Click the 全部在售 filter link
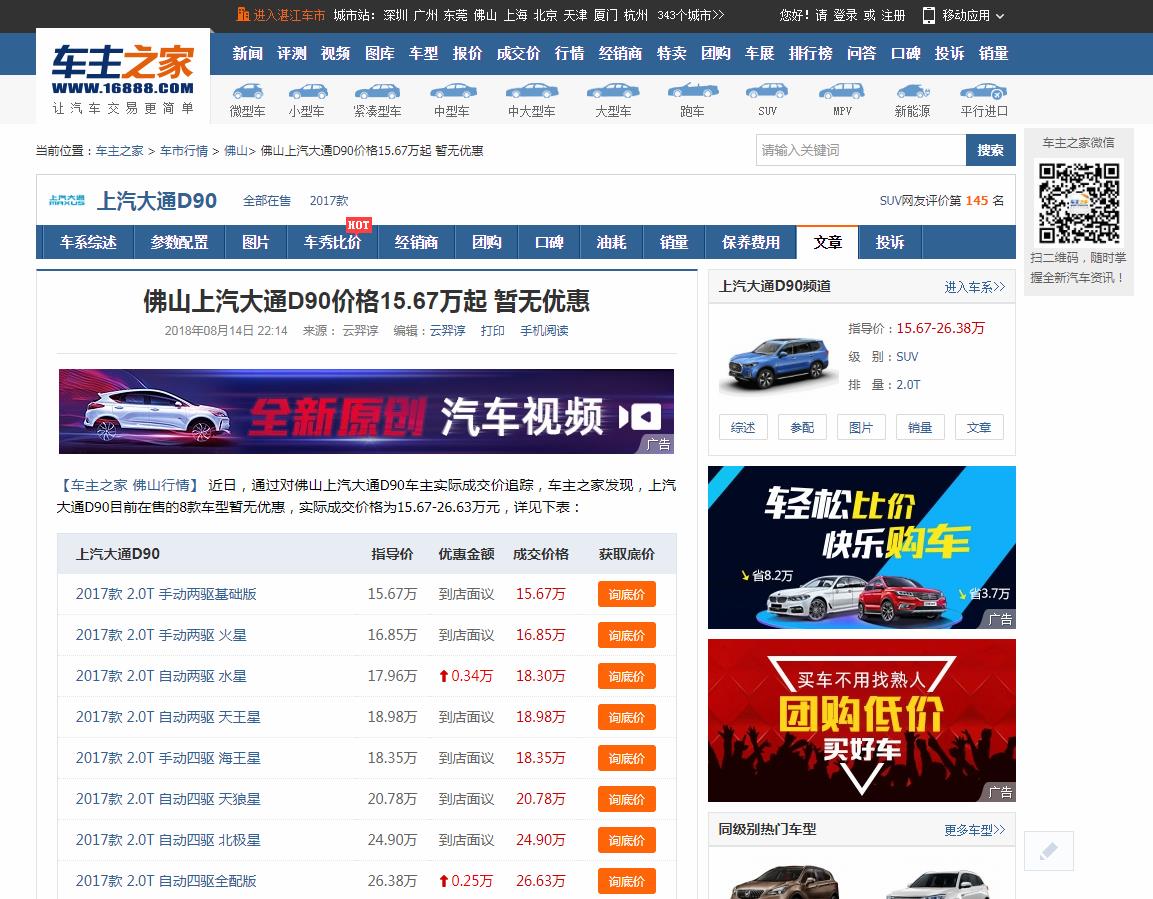 click(267, 201)
